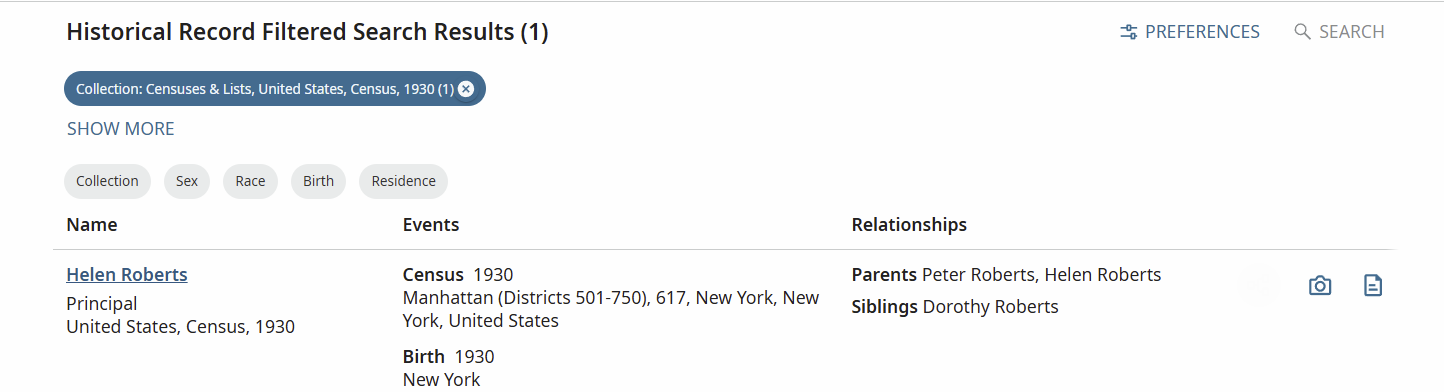Click the Relationships column header

click(x=909, y=225)
